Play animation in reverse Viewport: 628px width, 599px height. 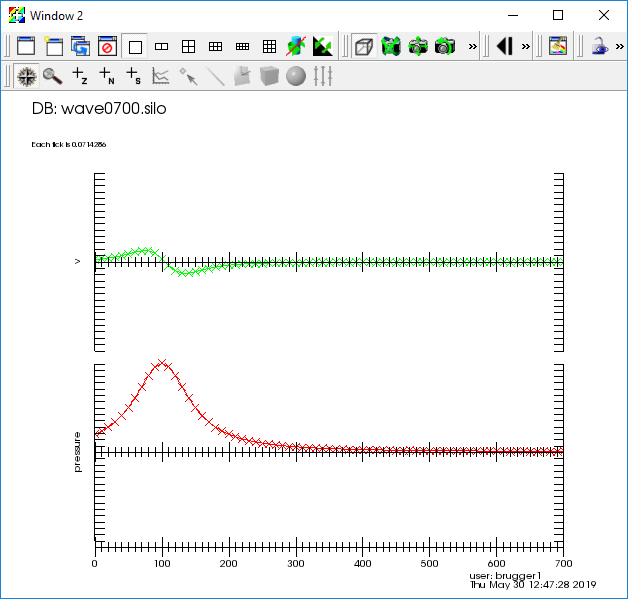pyautogui.click(x=504, y=46)
